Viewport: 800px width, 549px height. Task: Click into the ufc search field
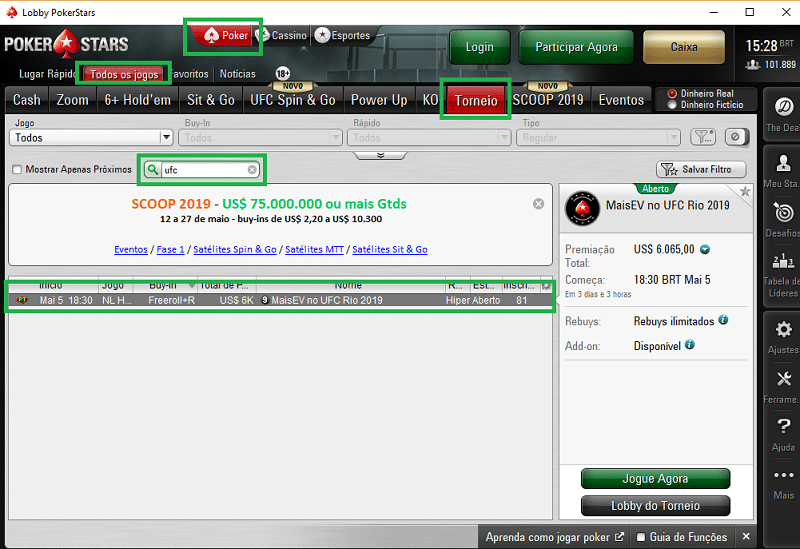click(x=204, y=169)
